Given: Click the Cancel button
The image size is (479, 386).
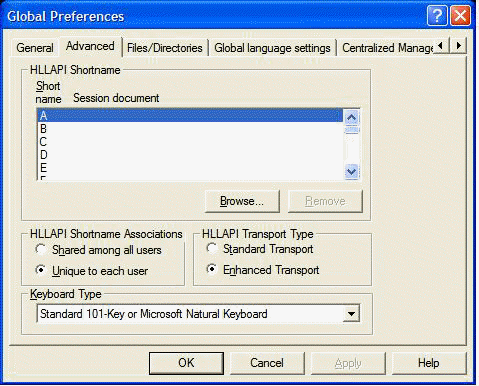Looking at the screenshot, I should click(267, 363).
